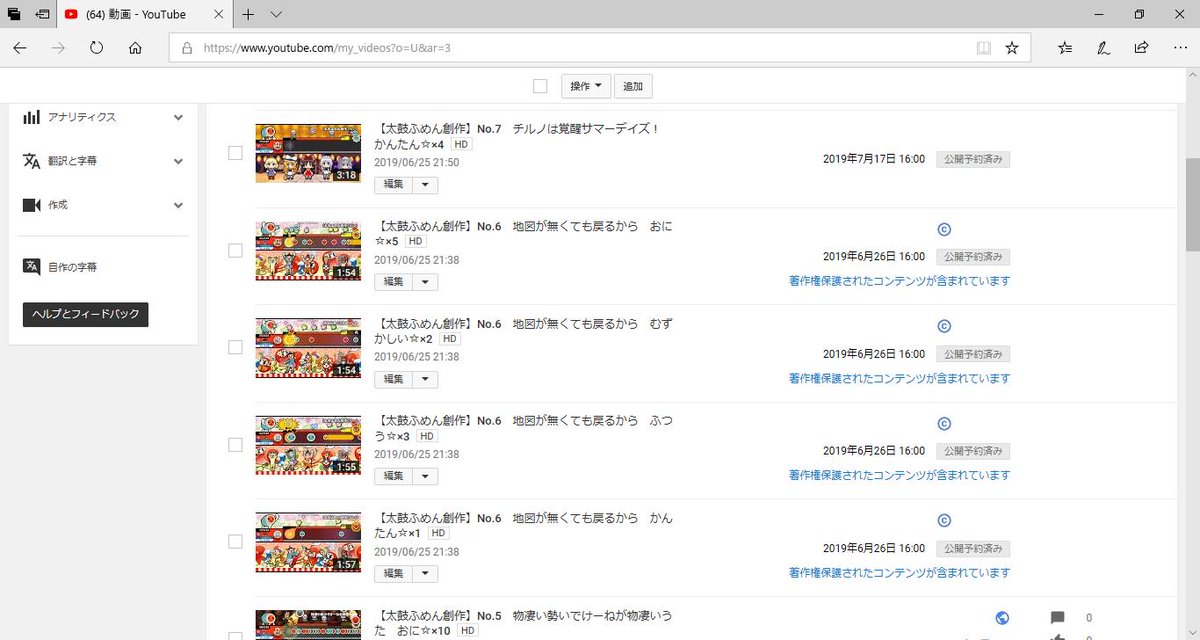Expand the 翻訳と字幕 sidebar section
The image size is (1200, 640).
click(x=178, y=161)
